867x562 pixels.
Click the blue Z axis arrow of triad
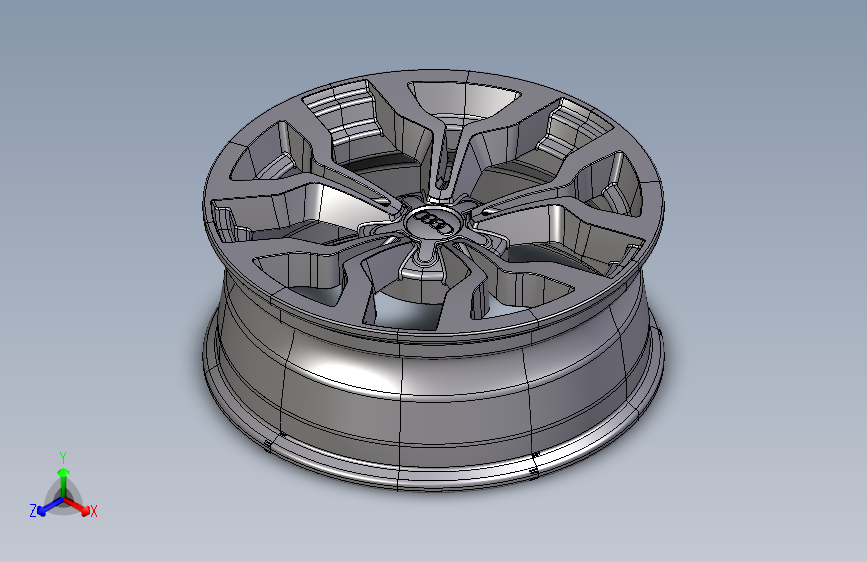(x=50, y=507)
